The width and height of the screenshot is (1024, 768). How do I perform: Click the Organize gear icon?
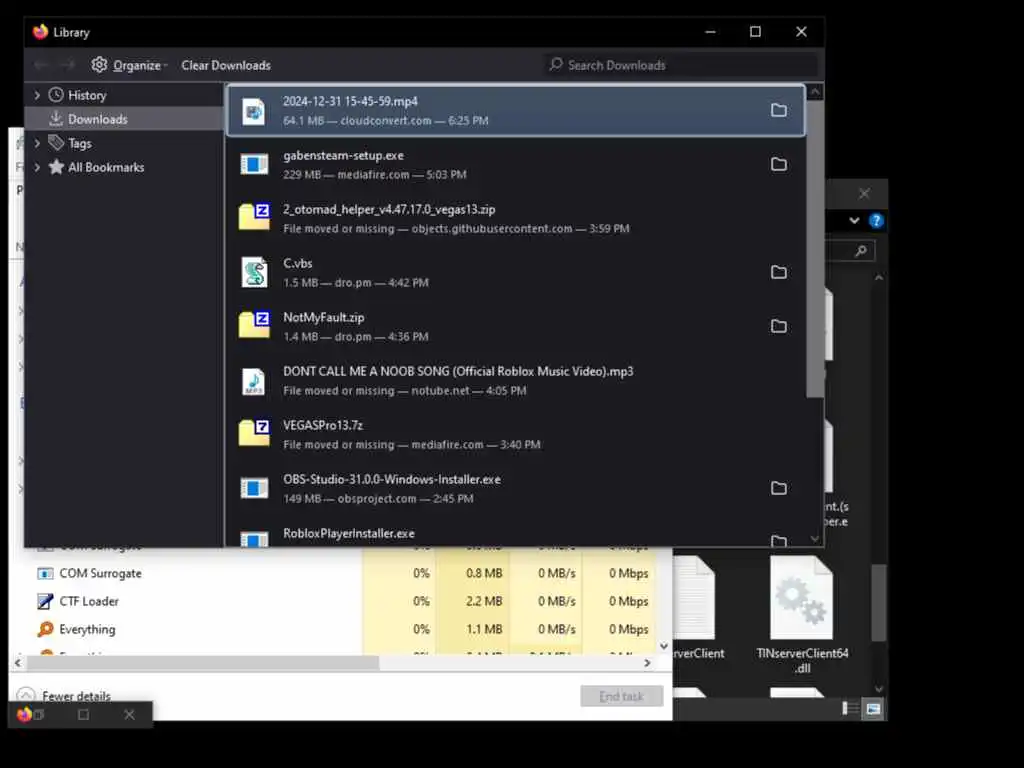(99, 65)
